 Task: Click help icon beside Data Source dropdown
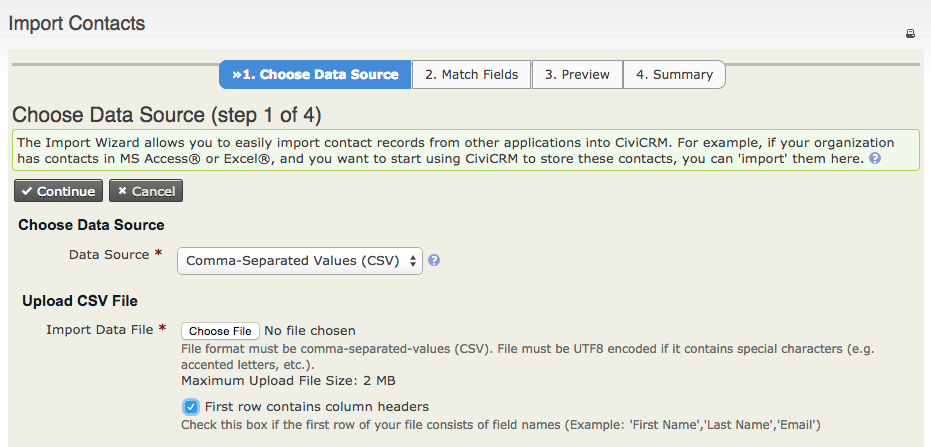[x=434, y=260]
